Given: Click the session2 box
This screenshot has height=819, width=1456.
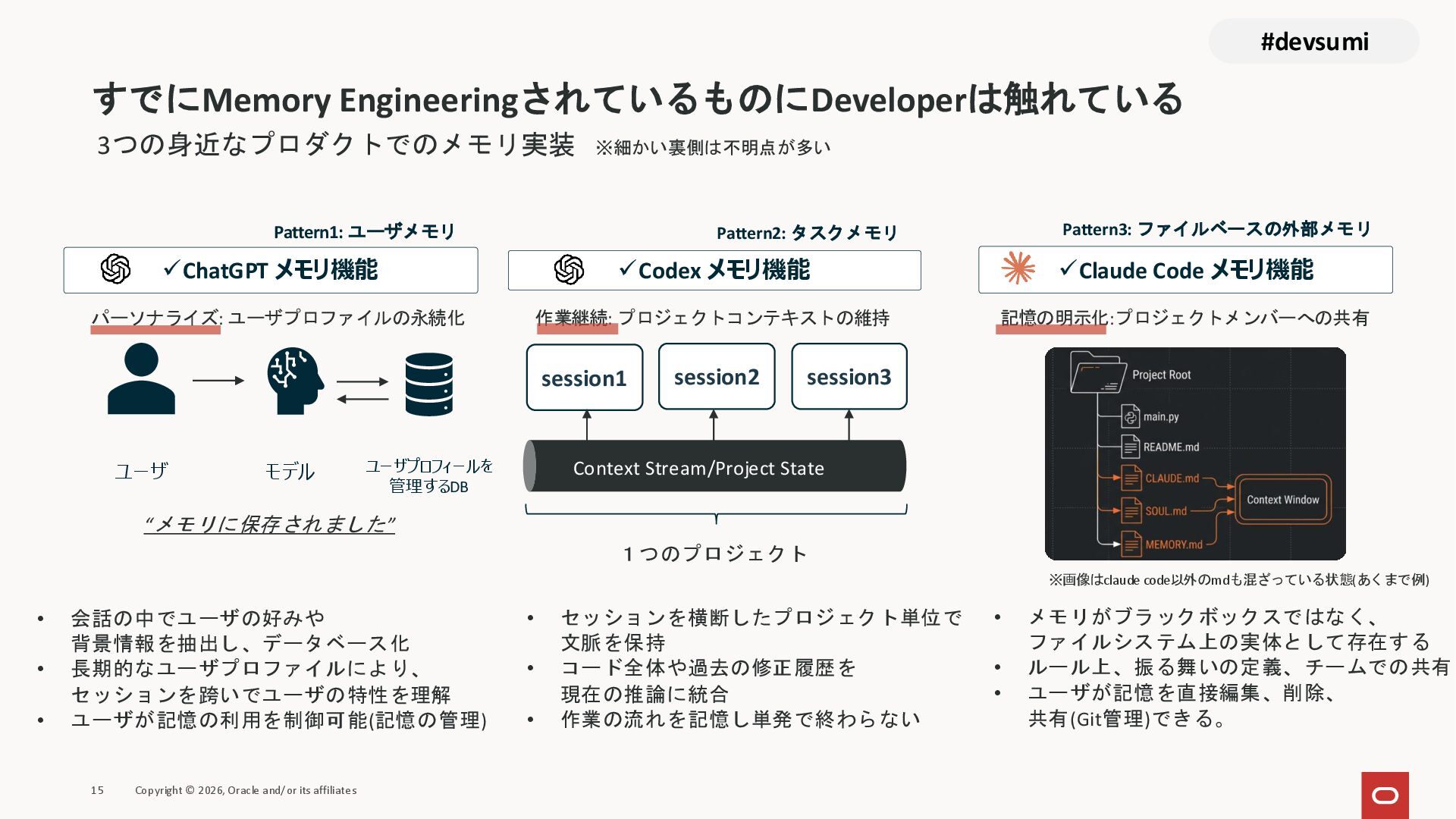Looking at the screenshot, I should [x=717, y=377].
